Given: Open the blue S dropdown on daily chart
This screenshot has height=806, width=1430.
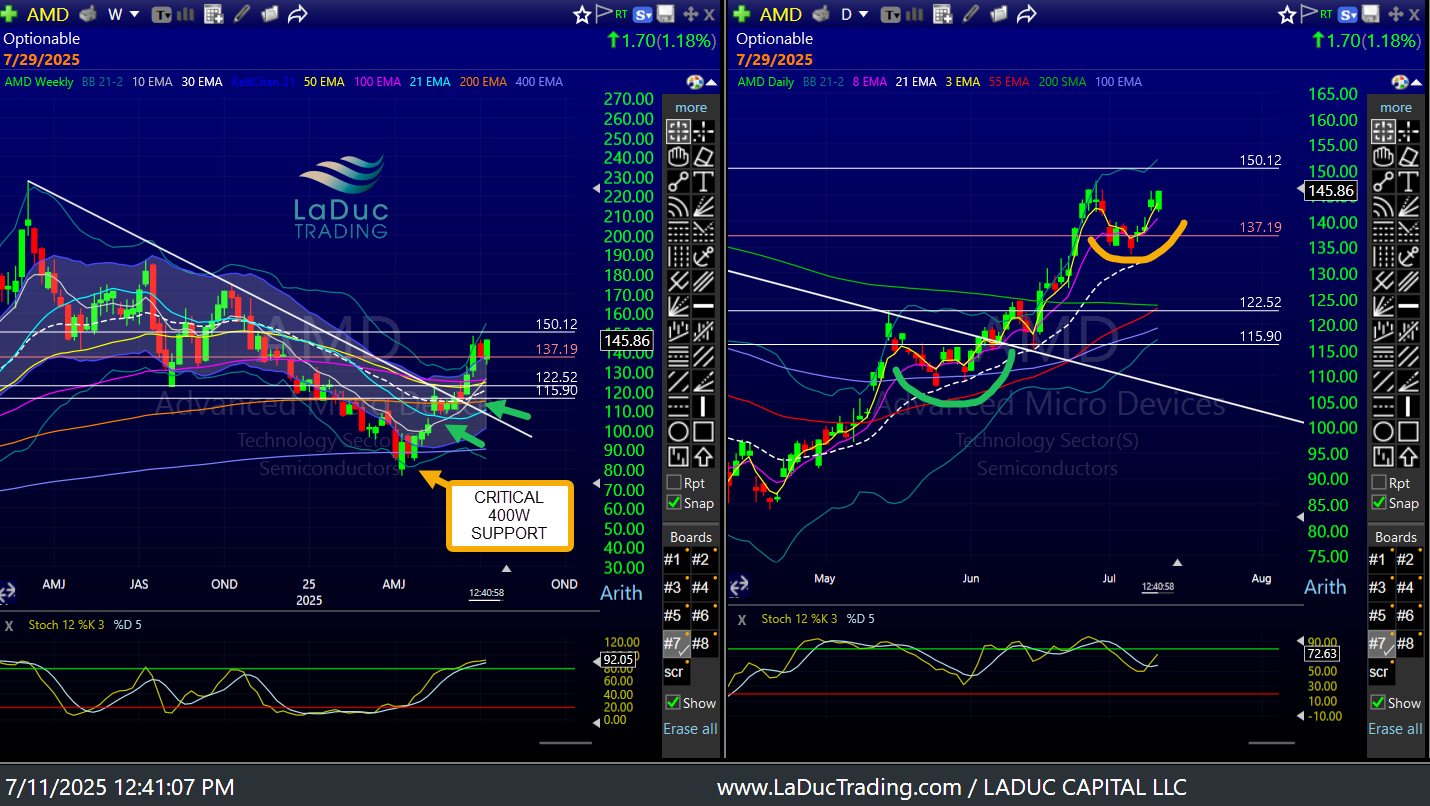Looking at the screenshot, I should (x=1347, y=14).
